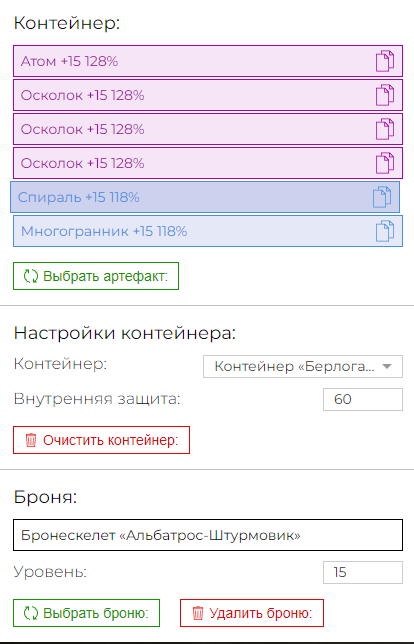Select the Атом +15 128% row
This screenshot has height=644, width=414.
(x=208, y=61)
